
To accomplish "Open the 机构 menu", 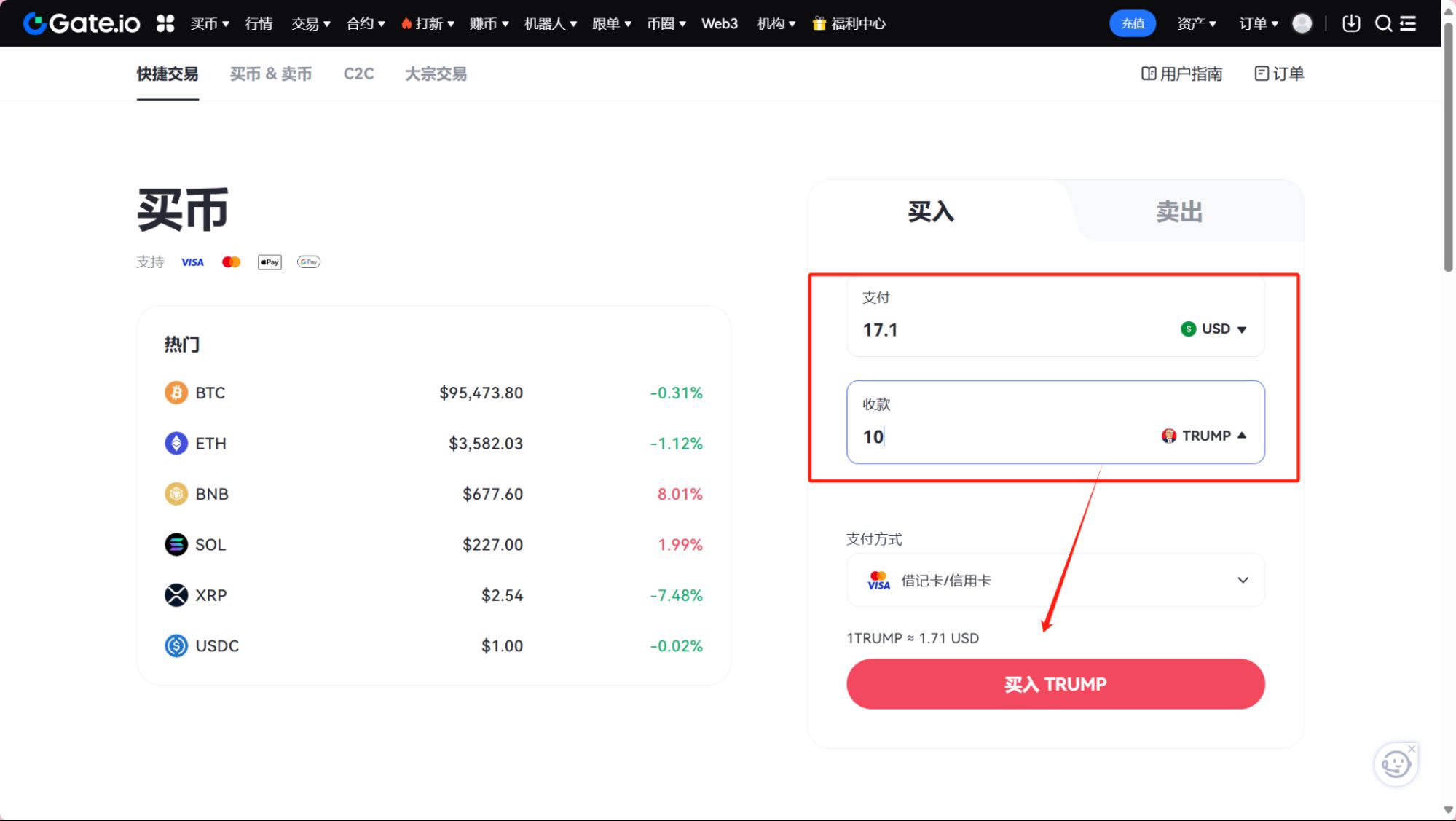I will [x=776, y=23].
